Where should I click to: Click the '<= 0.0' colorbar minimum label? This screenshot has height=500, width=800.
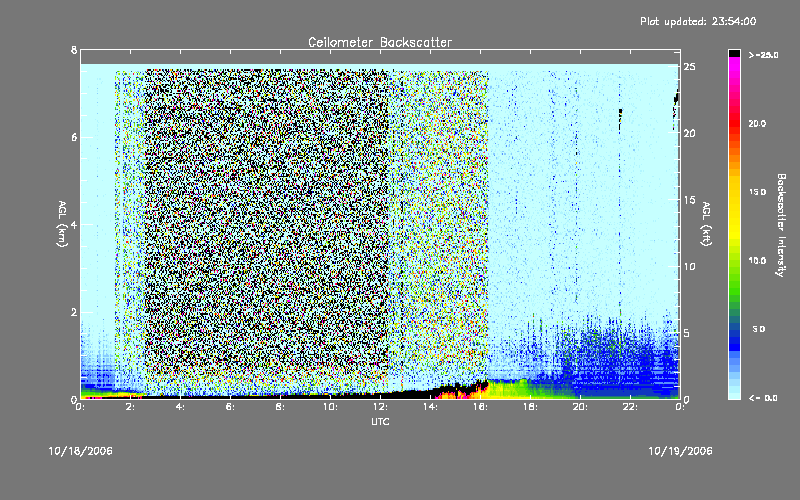click(763, 398)
